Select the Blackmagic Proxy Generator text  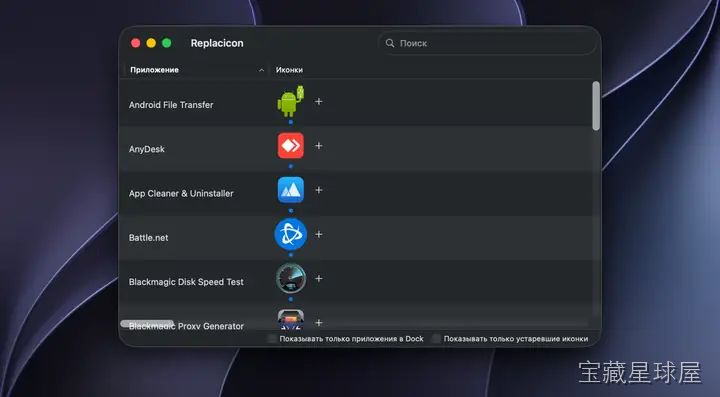point(186,326)
